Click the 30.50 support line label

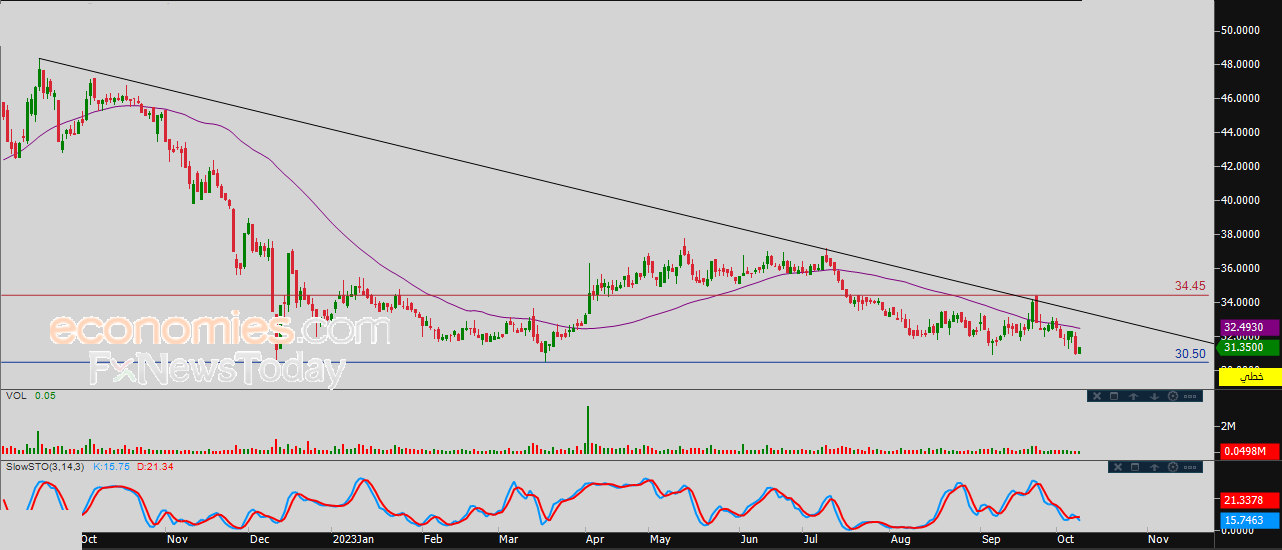[1190, 354]
